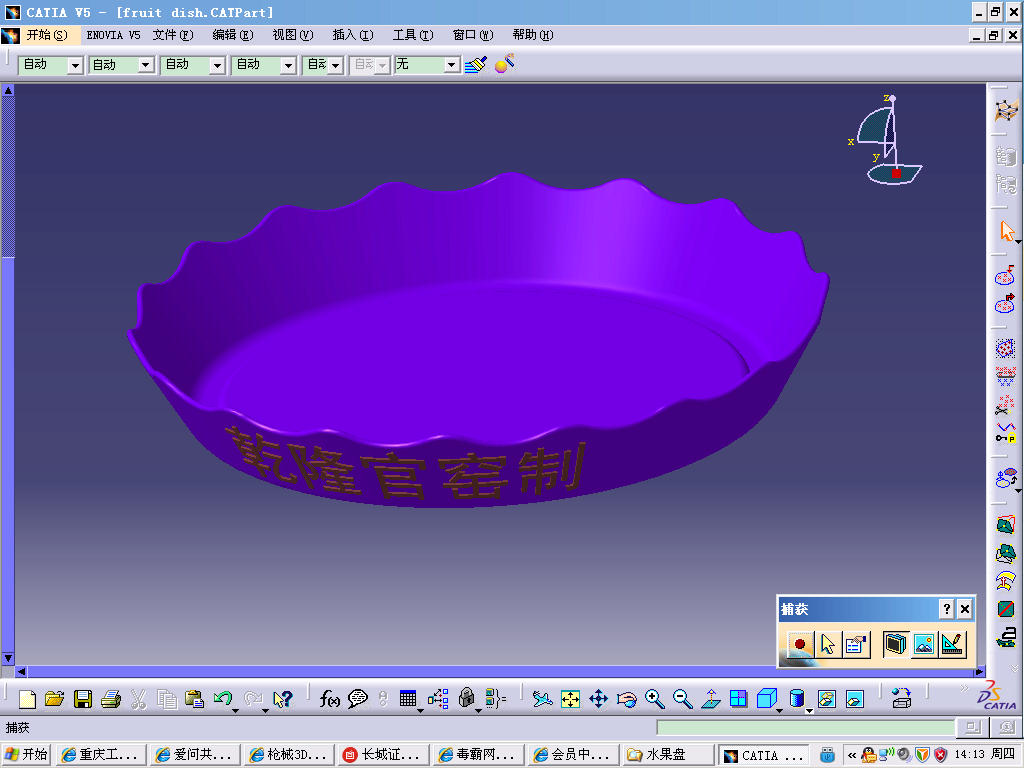This screenshot has height=768, width=1024.
Task: Open the render style dropdown arrow
Action: [809, 710]
